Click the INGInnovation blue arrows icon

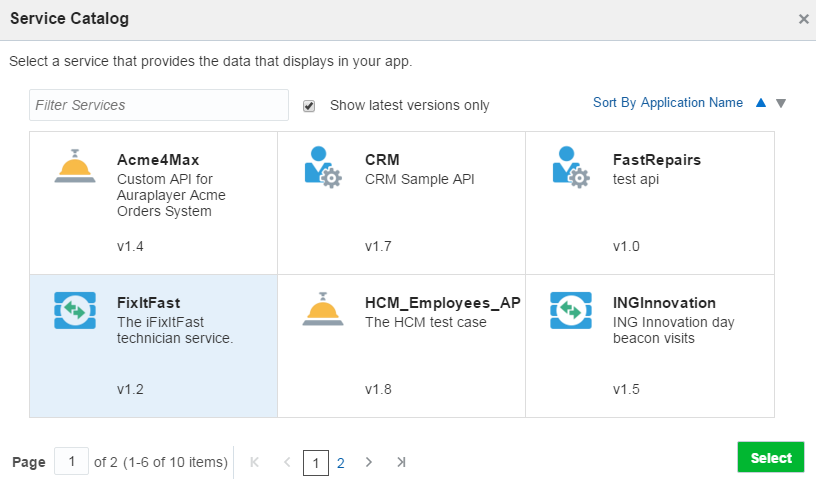point(570,310)
